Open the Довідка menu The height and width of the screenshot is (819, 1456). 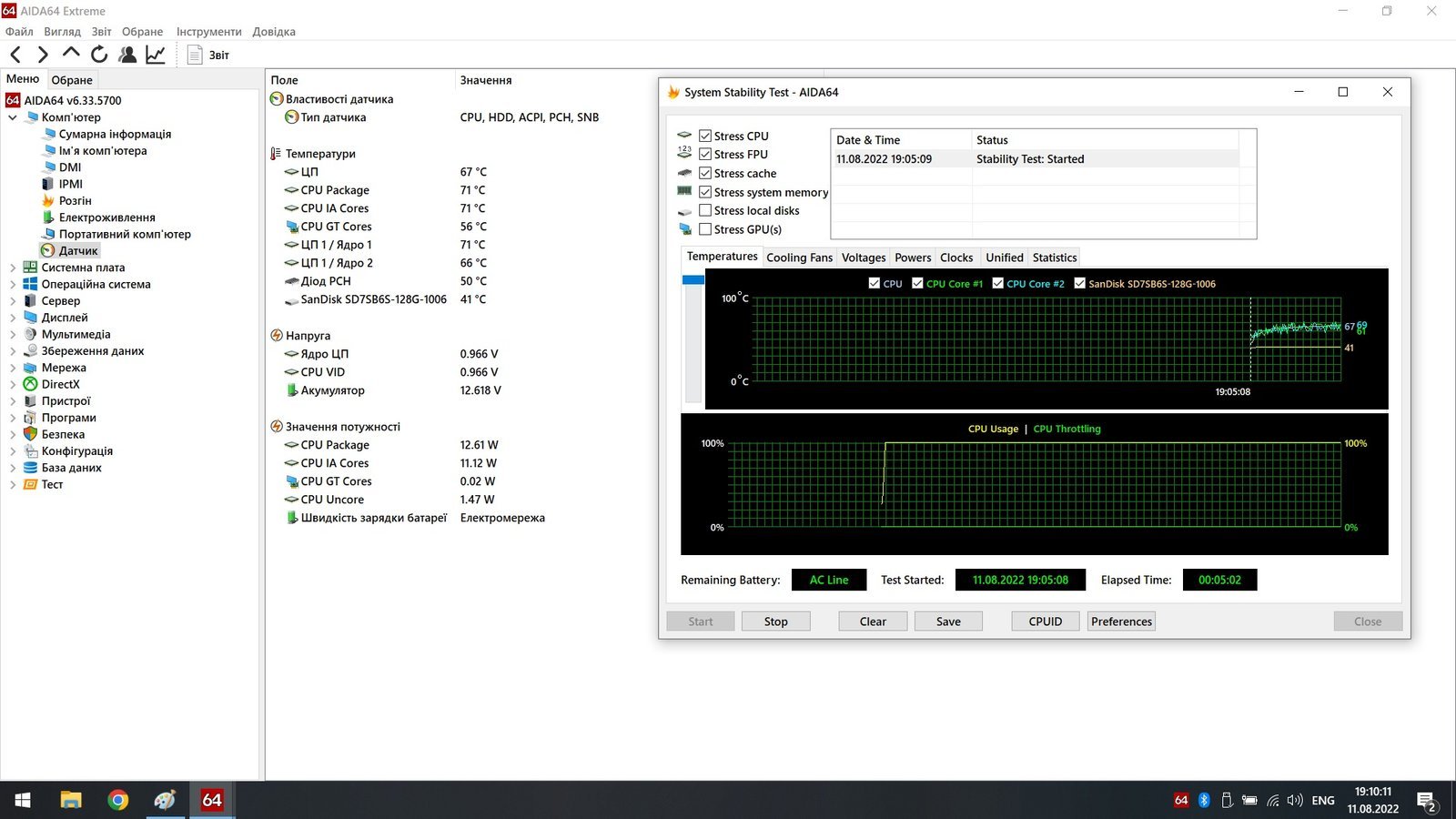tap(274, 31)
